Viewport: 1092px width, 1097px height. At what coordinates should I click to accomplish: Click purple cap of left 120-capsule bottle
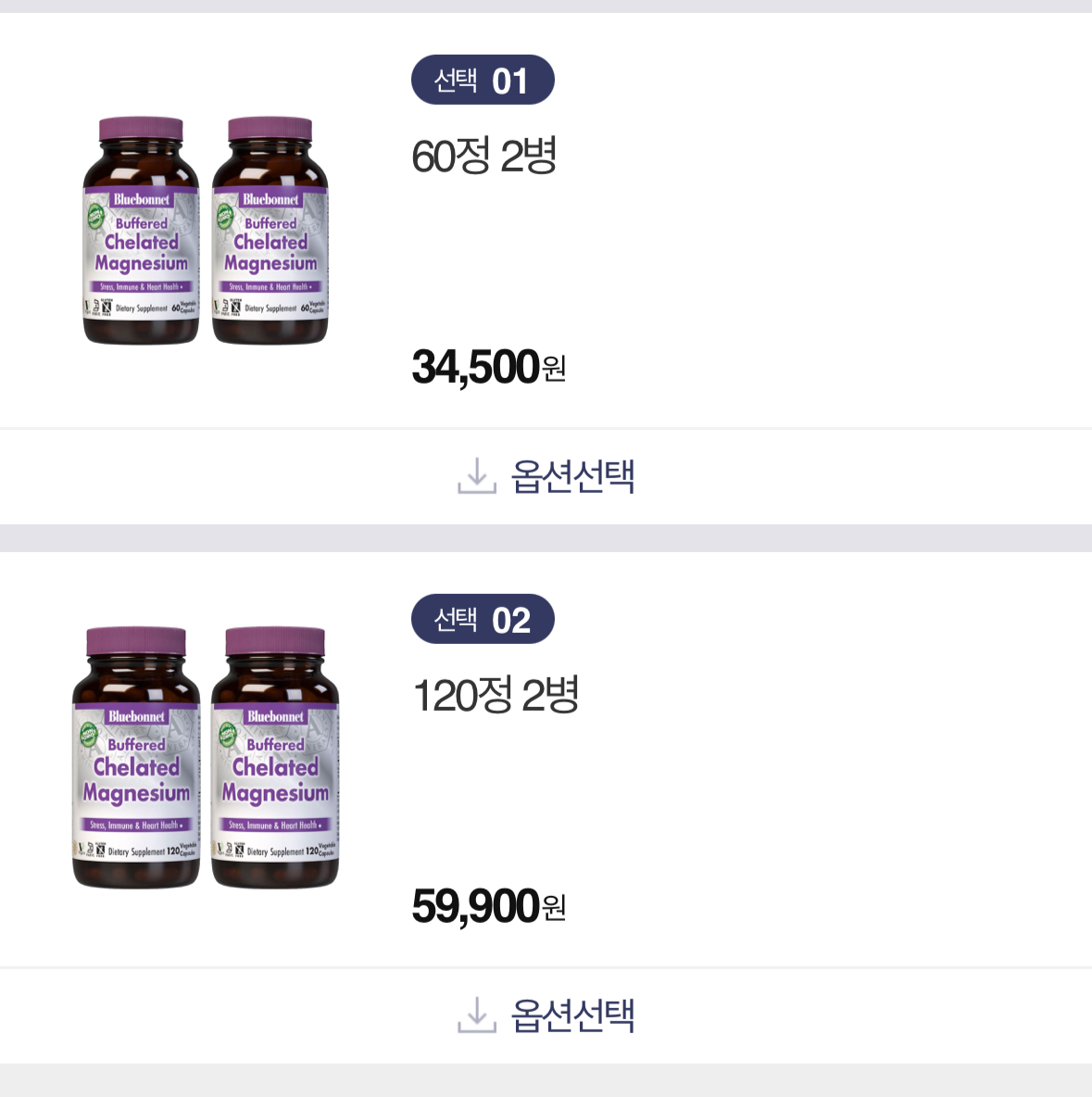tap(136, 642)
